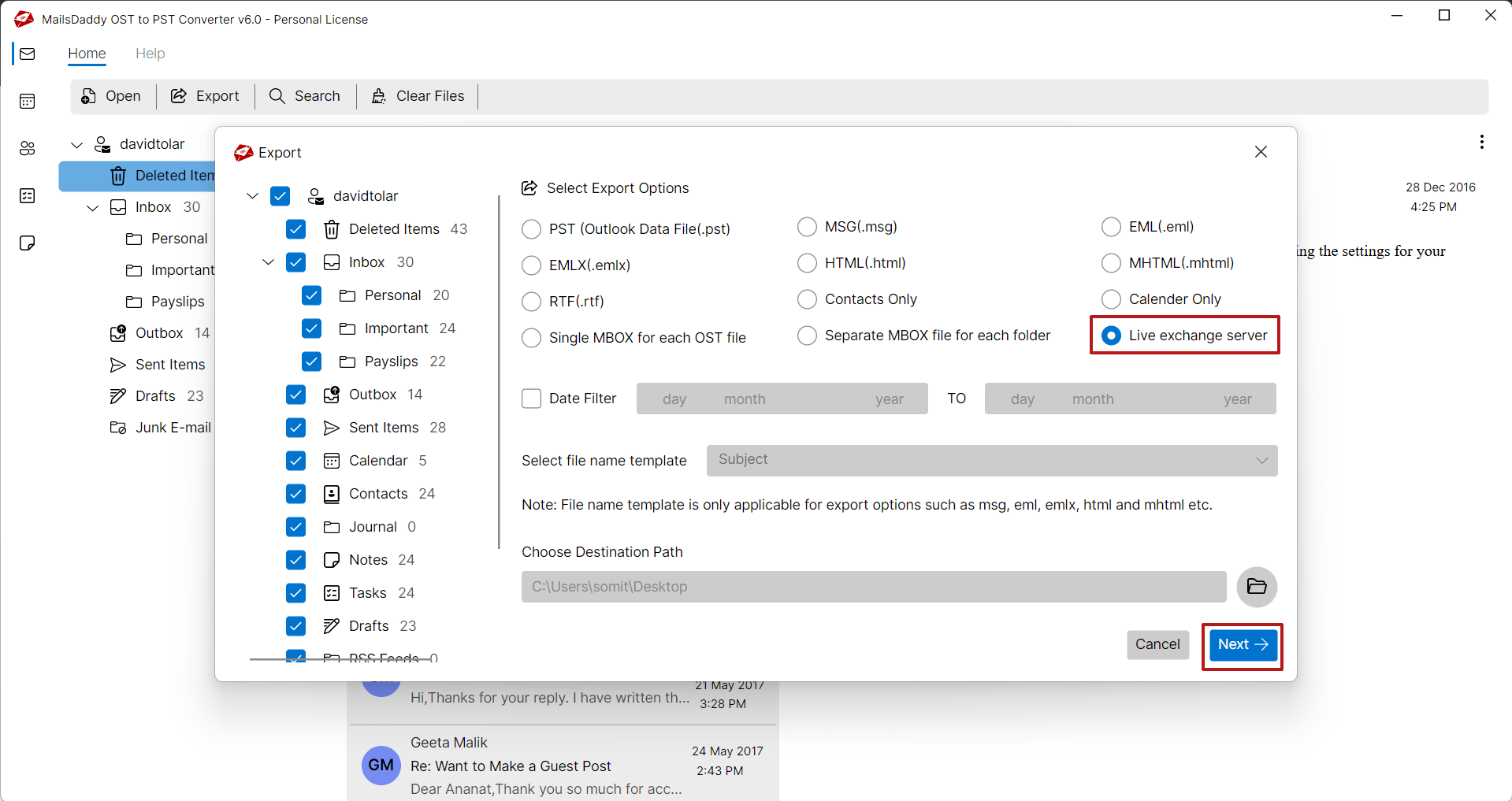Screen dimensions: 1512x801
Task: Select Separate MBOX file for each folder
Action: coord(807,336)
